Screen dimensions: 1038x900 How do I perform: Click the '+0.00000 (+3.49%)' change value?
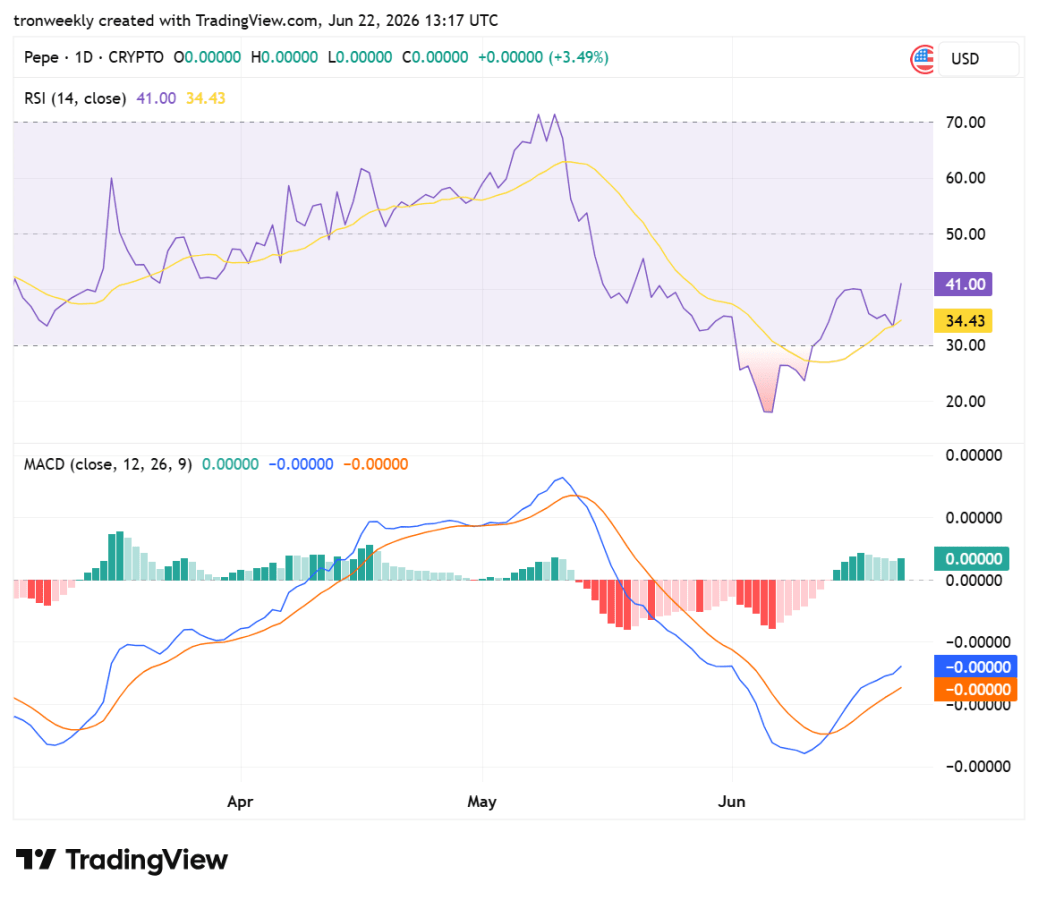pyautogui.click(x=543, y=58)
